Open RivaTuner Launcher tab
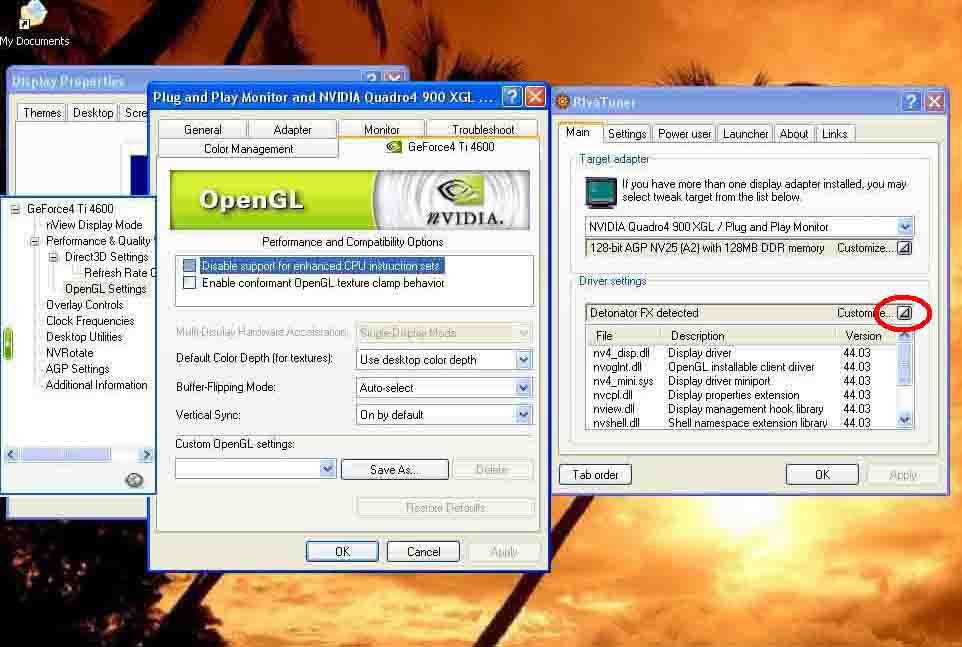962x647 pixels. pyautogui.click(x=745, y=134)
